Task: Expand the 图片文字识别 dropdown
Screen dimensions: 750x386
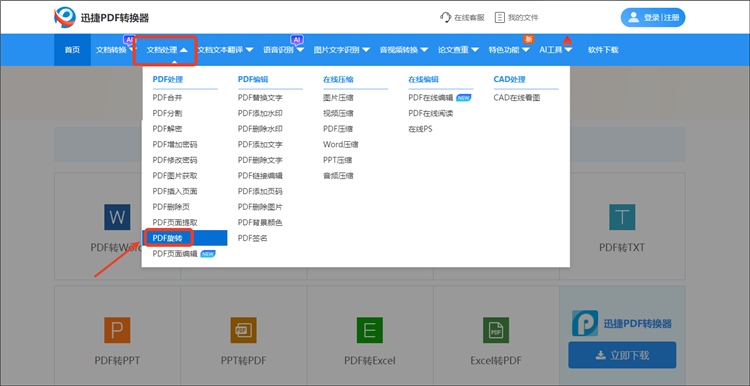Action: [342, 50]
